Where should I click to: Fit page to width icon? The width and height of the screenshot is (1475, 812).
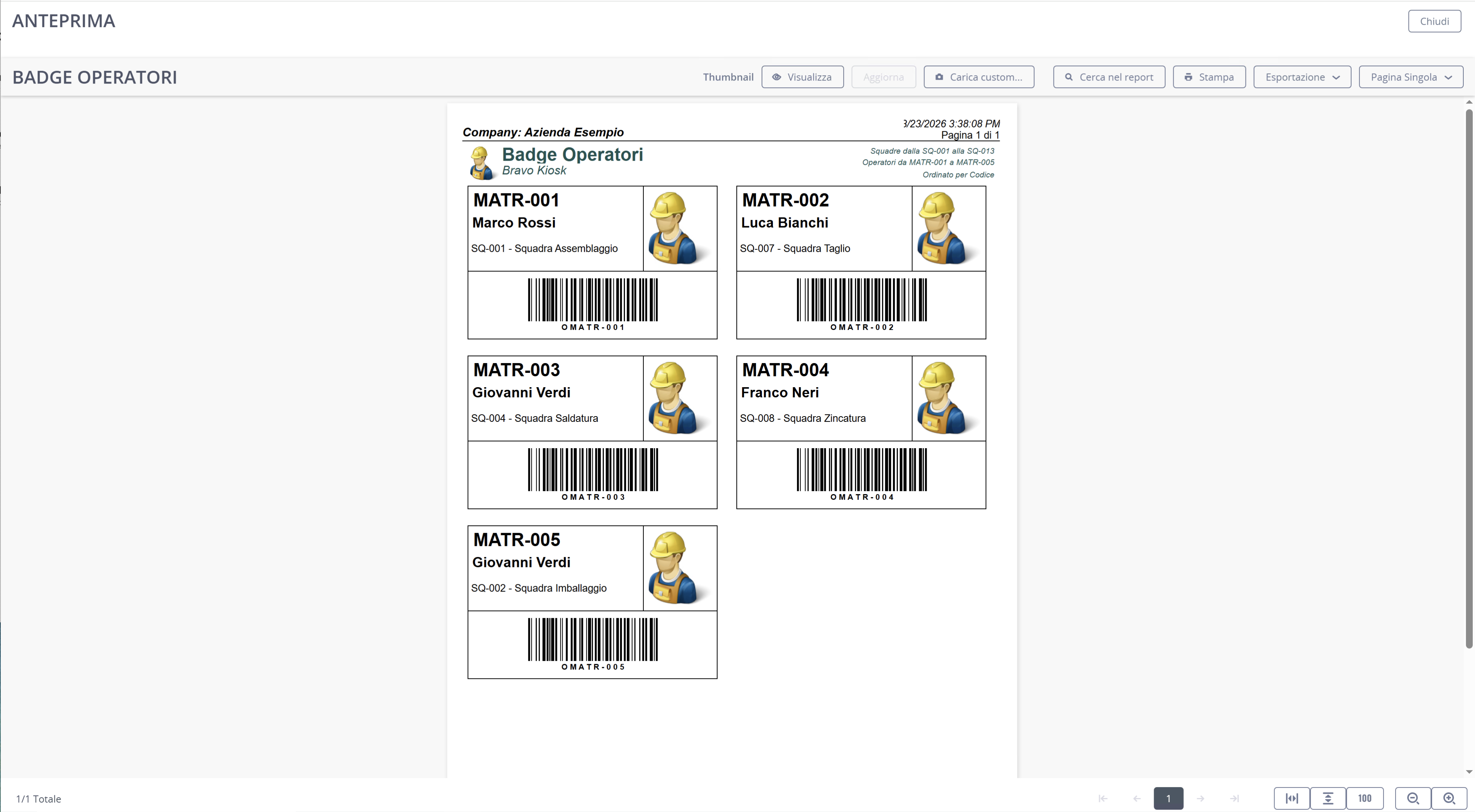(1292, 798)
